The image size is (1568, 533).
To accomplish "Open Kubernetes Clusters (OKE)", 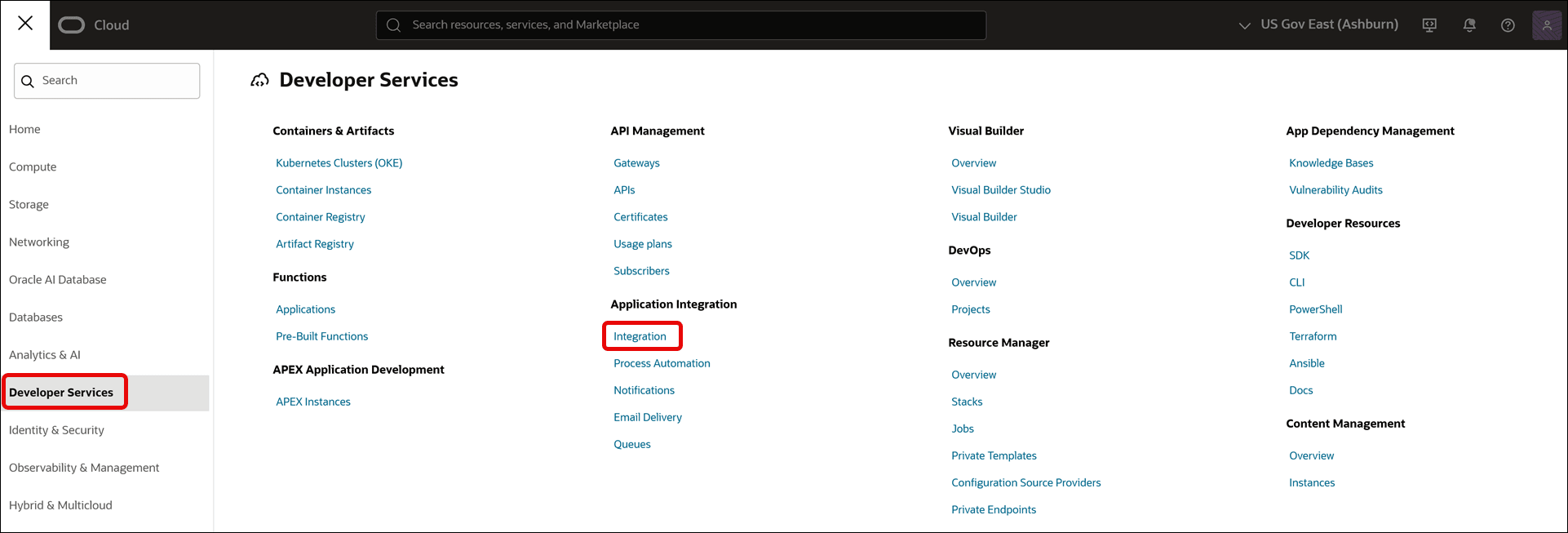I will pos(339,163).
